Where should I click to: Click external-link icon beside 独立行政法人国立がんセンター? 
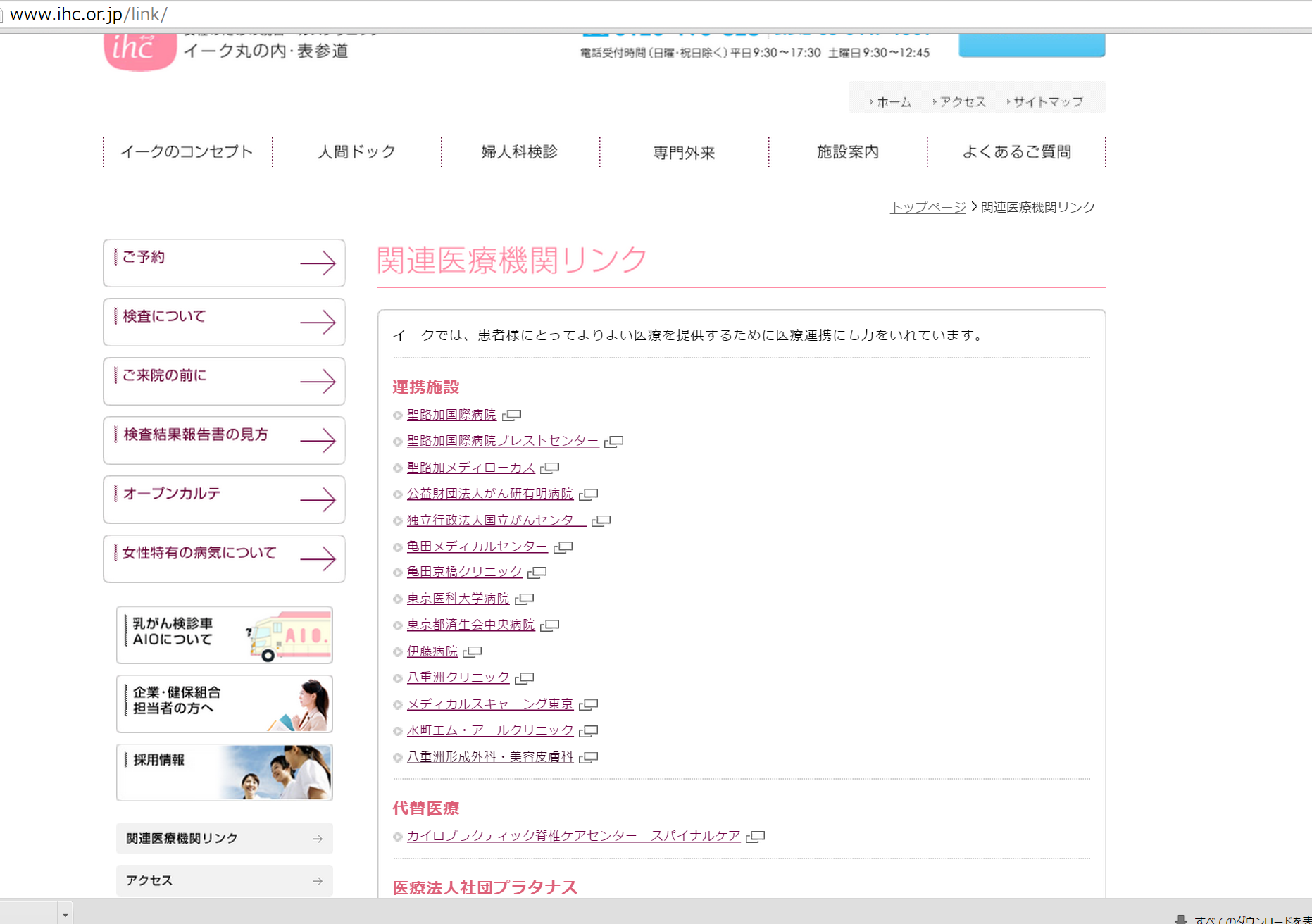coord(601,520)
